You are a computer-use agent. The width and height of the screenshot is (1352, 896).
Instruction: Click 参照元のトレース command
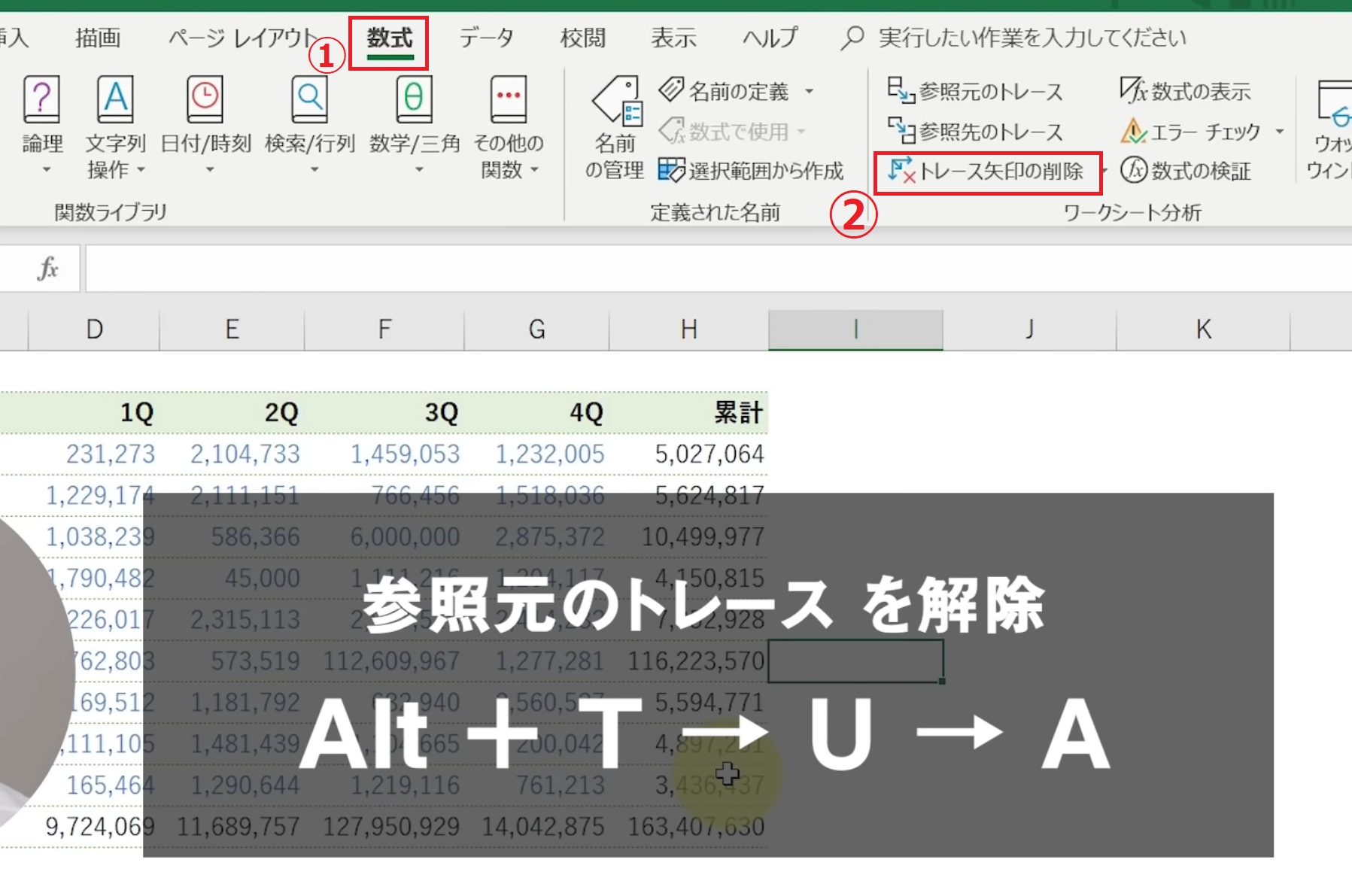point(975,92)
